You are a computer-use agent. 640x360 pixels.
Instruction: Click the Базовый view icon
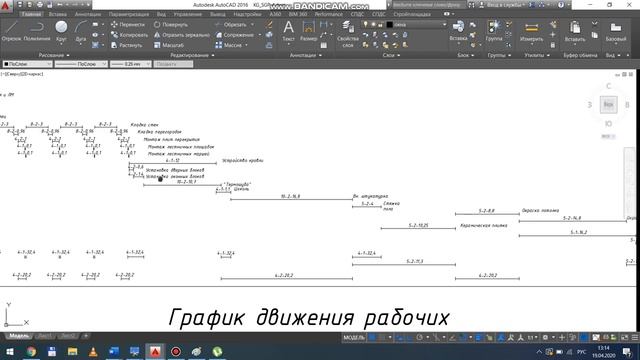coord(616,32)
